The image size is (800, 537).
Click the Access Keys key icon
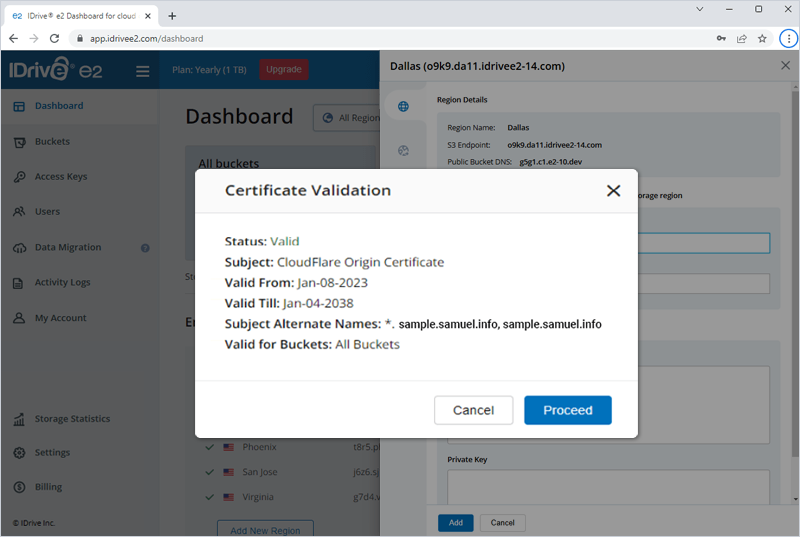click(x=19, y=177)
